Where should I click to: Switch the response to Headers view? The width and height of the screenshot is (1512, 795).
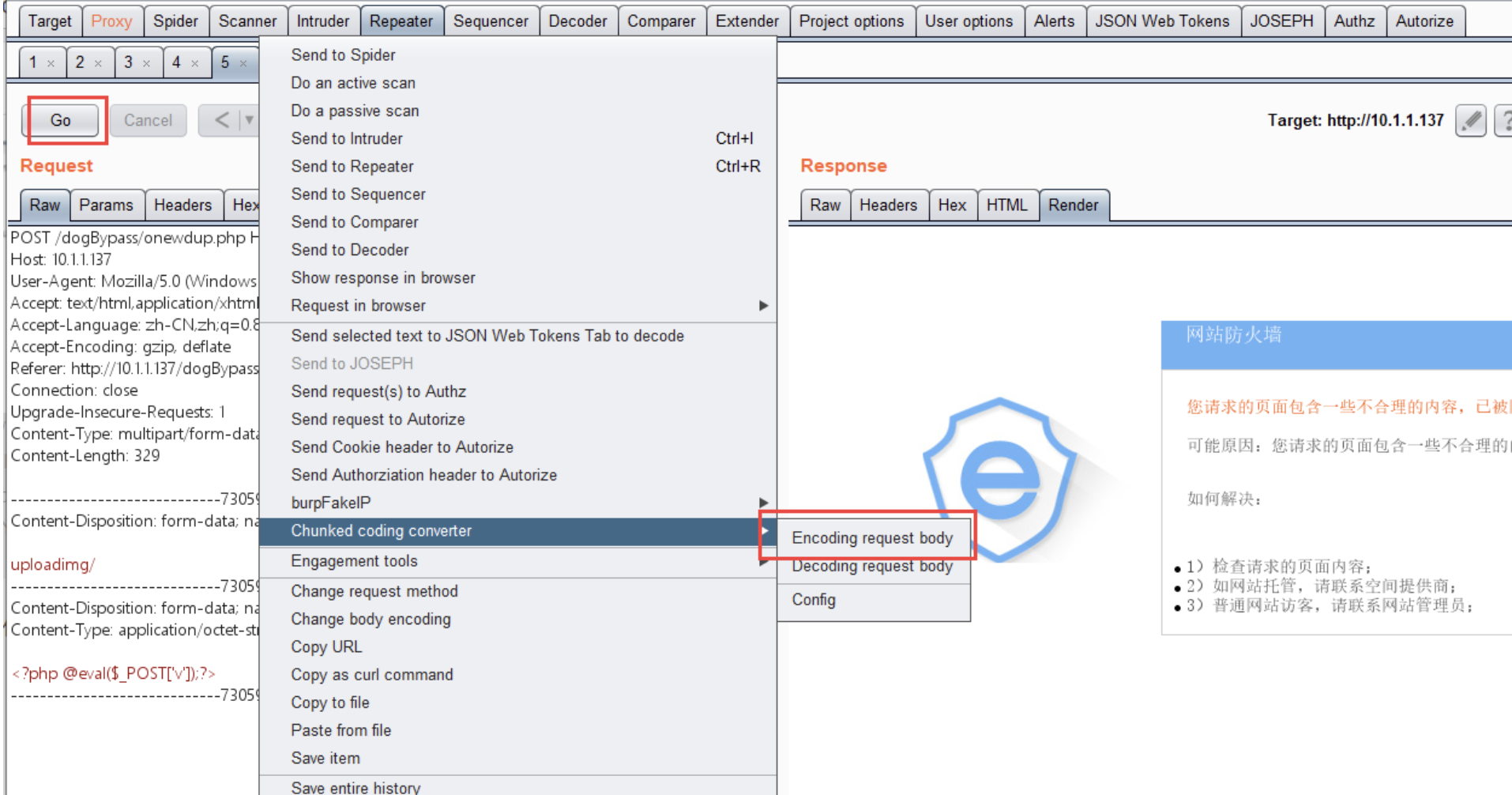pos(889,205)
